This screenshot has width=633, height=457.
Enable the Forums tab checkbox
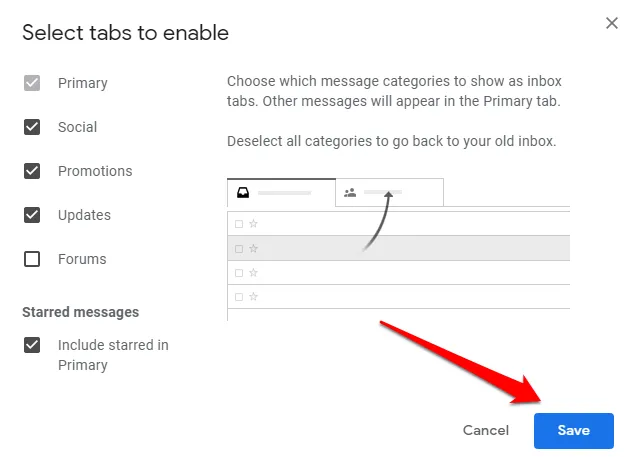coord(32,259)
